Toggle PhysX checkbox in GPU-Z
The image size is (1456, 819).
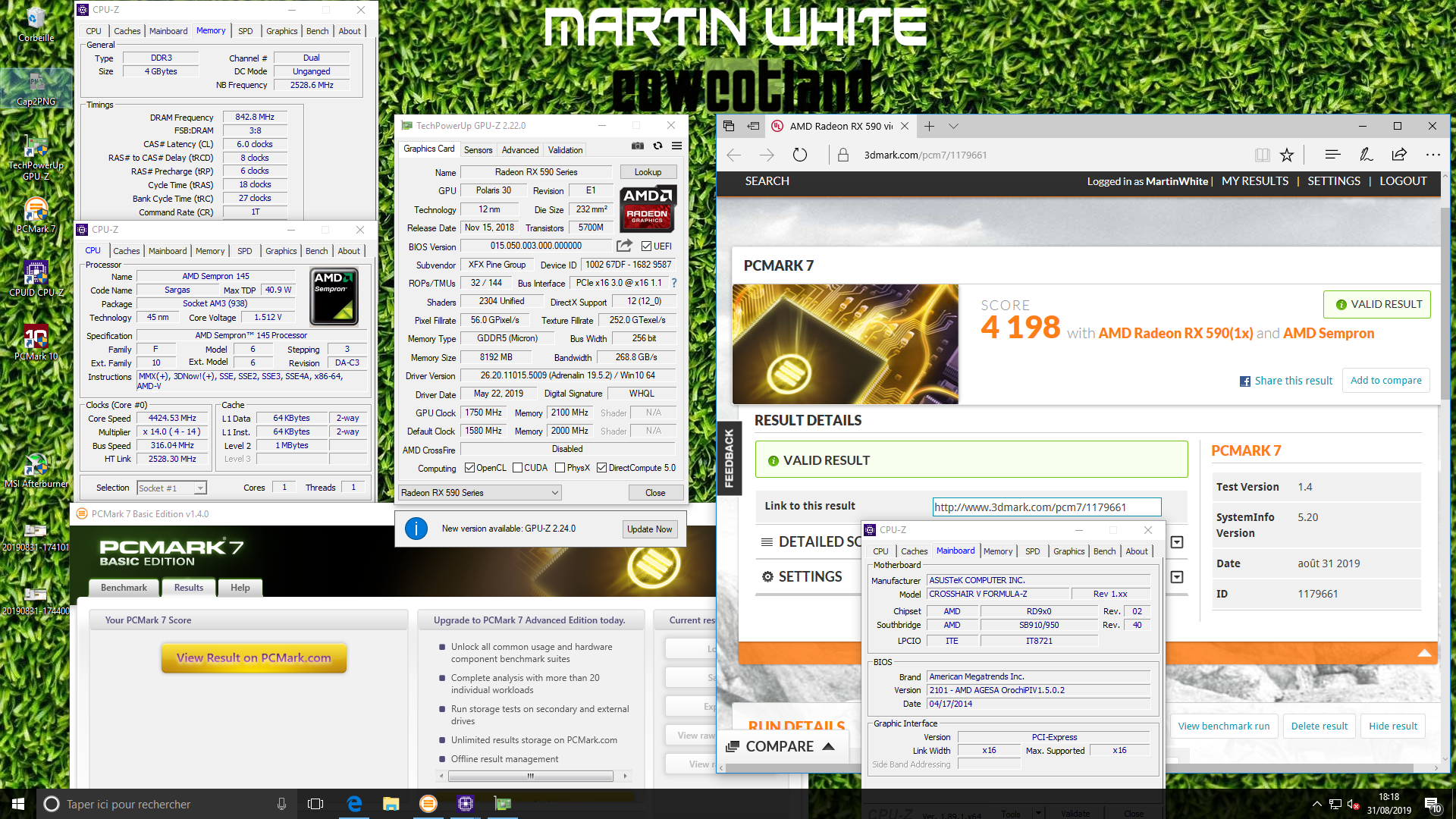[x=560, y=468]
